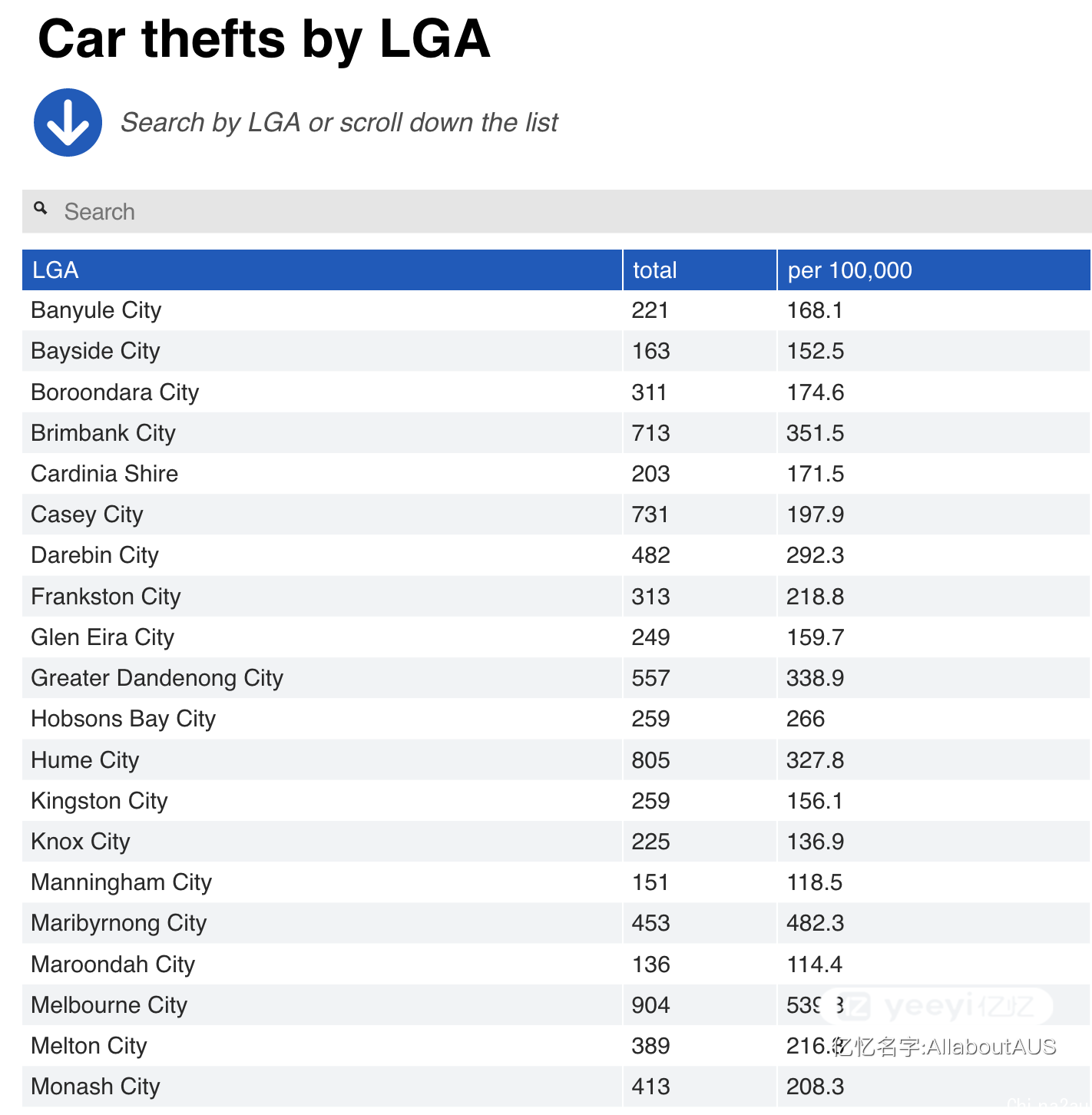This screenshot has width=1092, height=1115.
Task: Sort by the per 100,000 header
Action: (934, 270)
